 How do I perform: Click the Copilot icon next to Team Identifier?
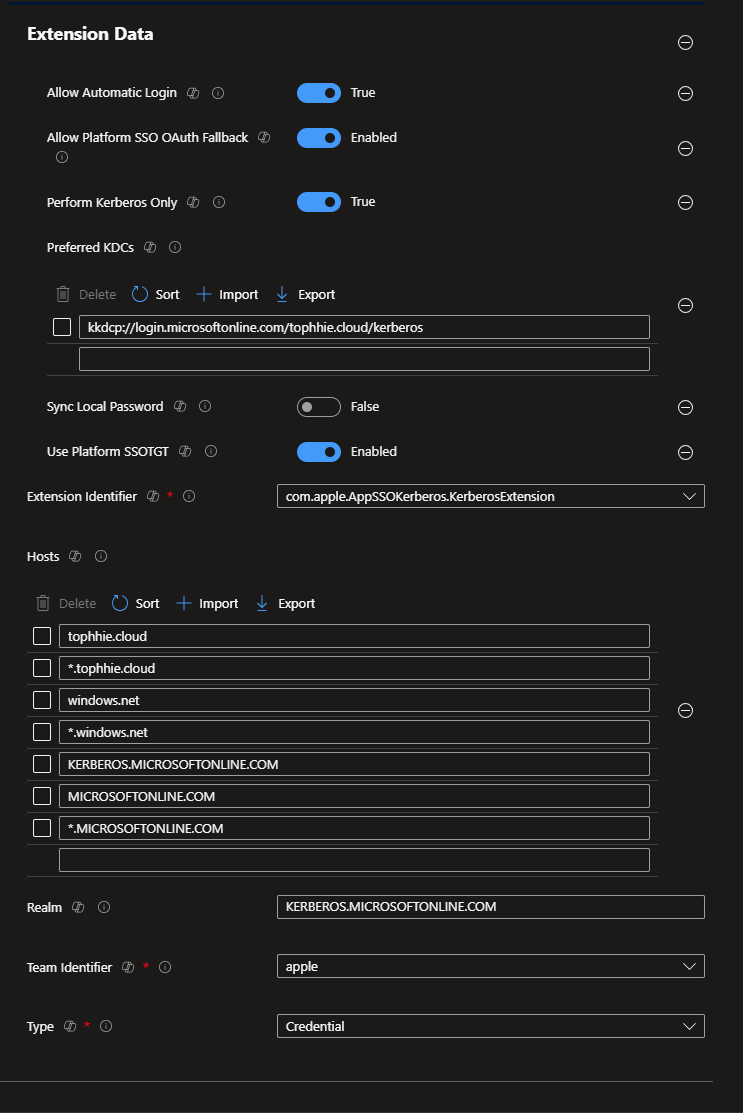pos(127,967)
